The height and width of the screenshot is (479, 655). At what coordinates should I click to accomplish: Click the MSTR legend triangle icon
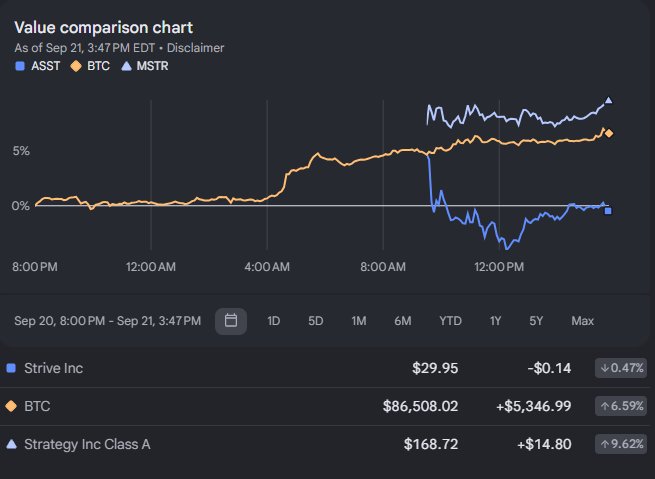[126, 66]
